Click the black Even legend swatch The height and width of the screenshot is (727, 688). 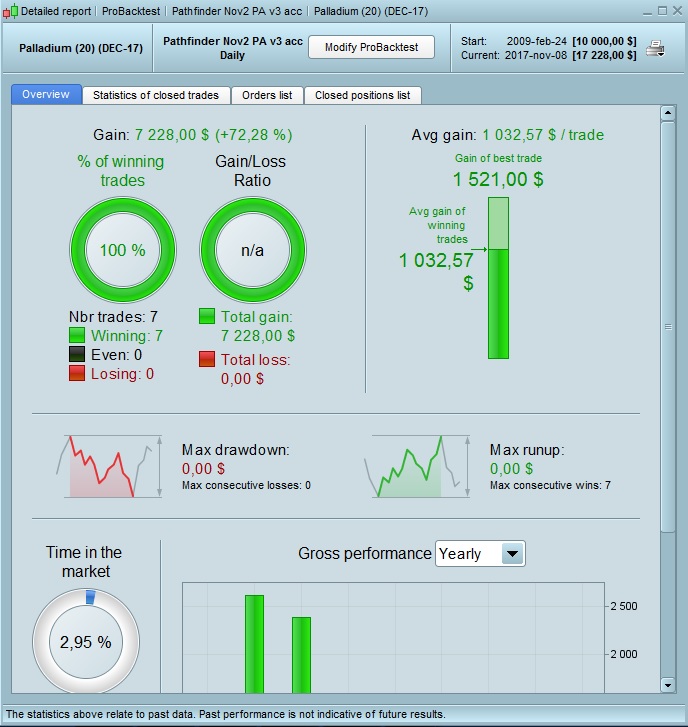77,354
